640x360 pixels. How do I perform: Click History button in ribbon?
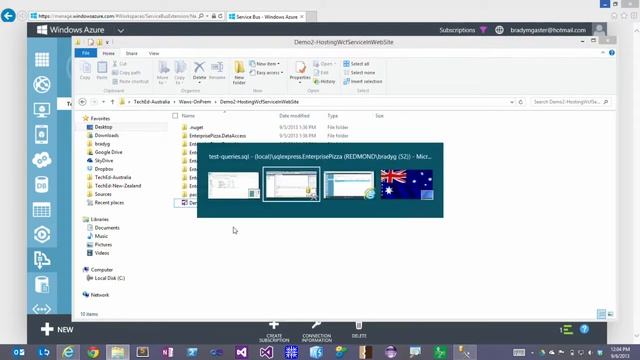click(324, 82)
